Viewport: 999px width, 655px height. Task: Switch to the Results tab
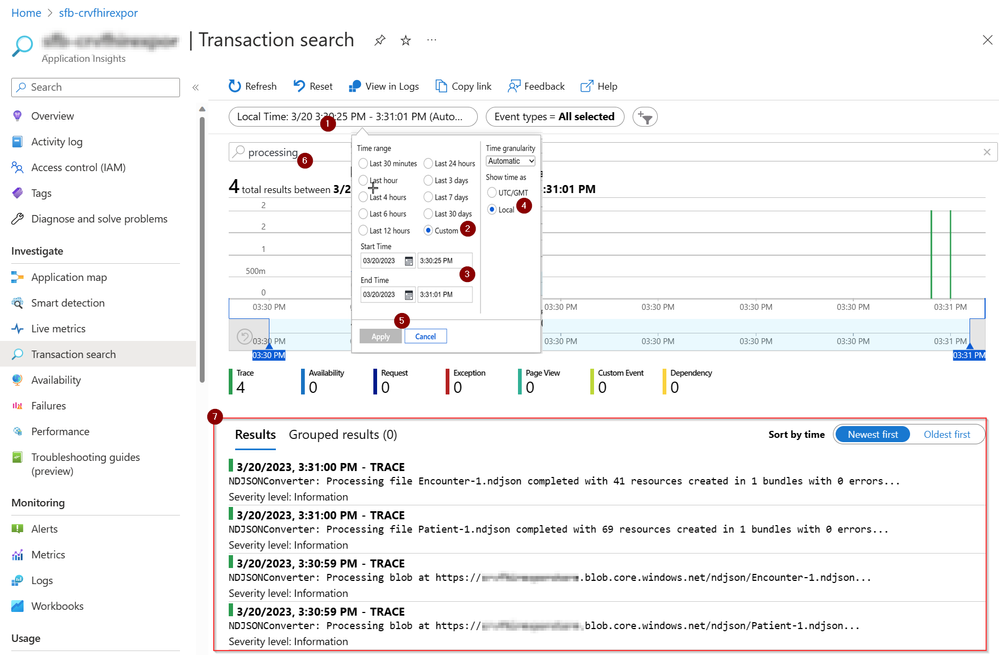[x=255, y=435]
